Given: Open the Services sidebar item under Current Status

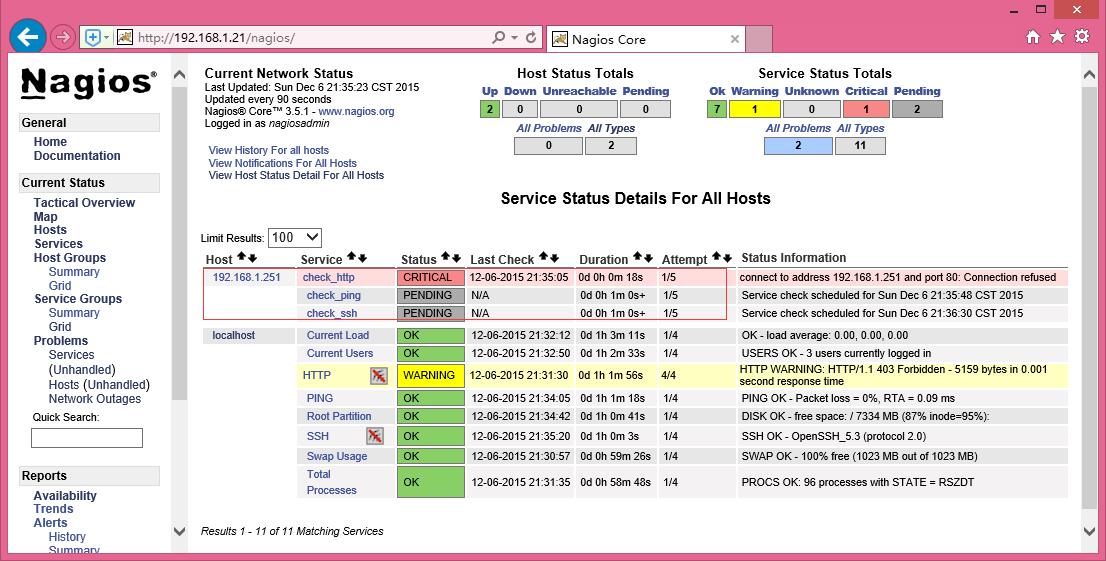Looking at the screenshot, I should pyautogui.click(x=59, y=243).
